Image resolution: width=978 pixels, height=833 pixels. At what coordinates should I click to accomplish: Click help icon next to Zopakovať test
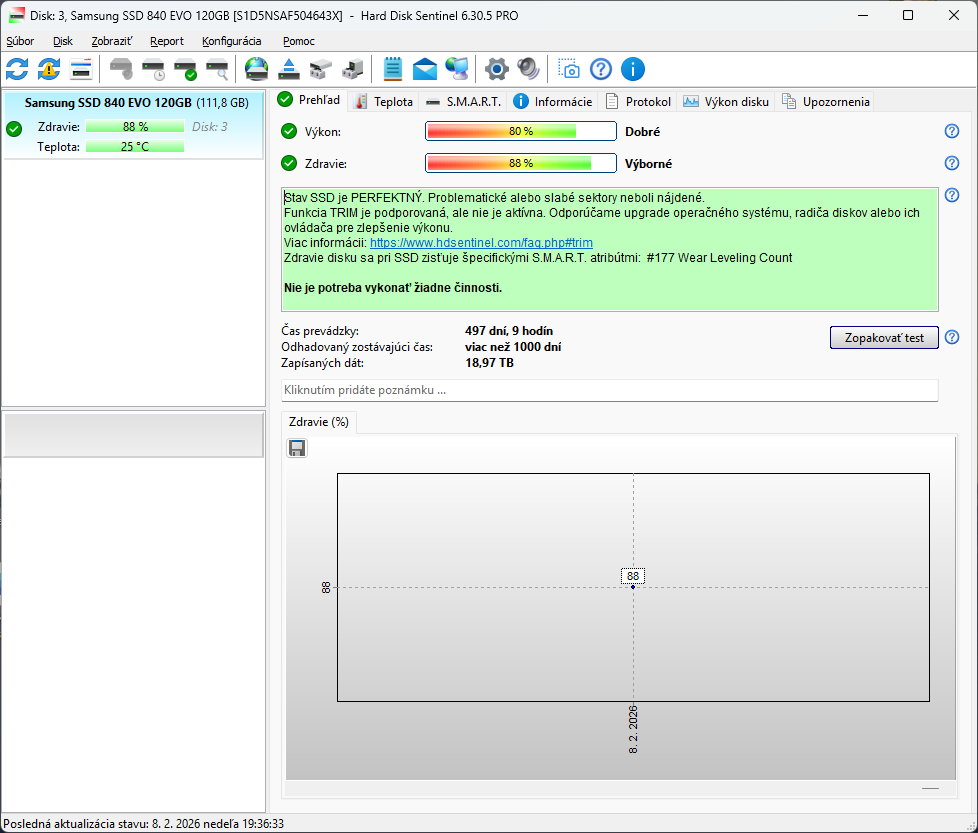[952, 337]
